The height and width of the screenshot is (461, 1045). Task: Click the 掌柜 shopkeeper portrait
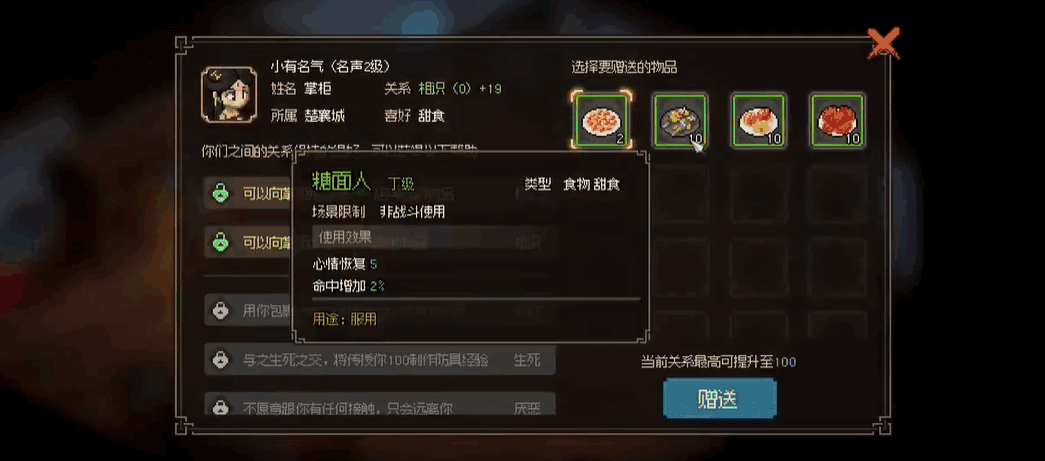(229, 94)
